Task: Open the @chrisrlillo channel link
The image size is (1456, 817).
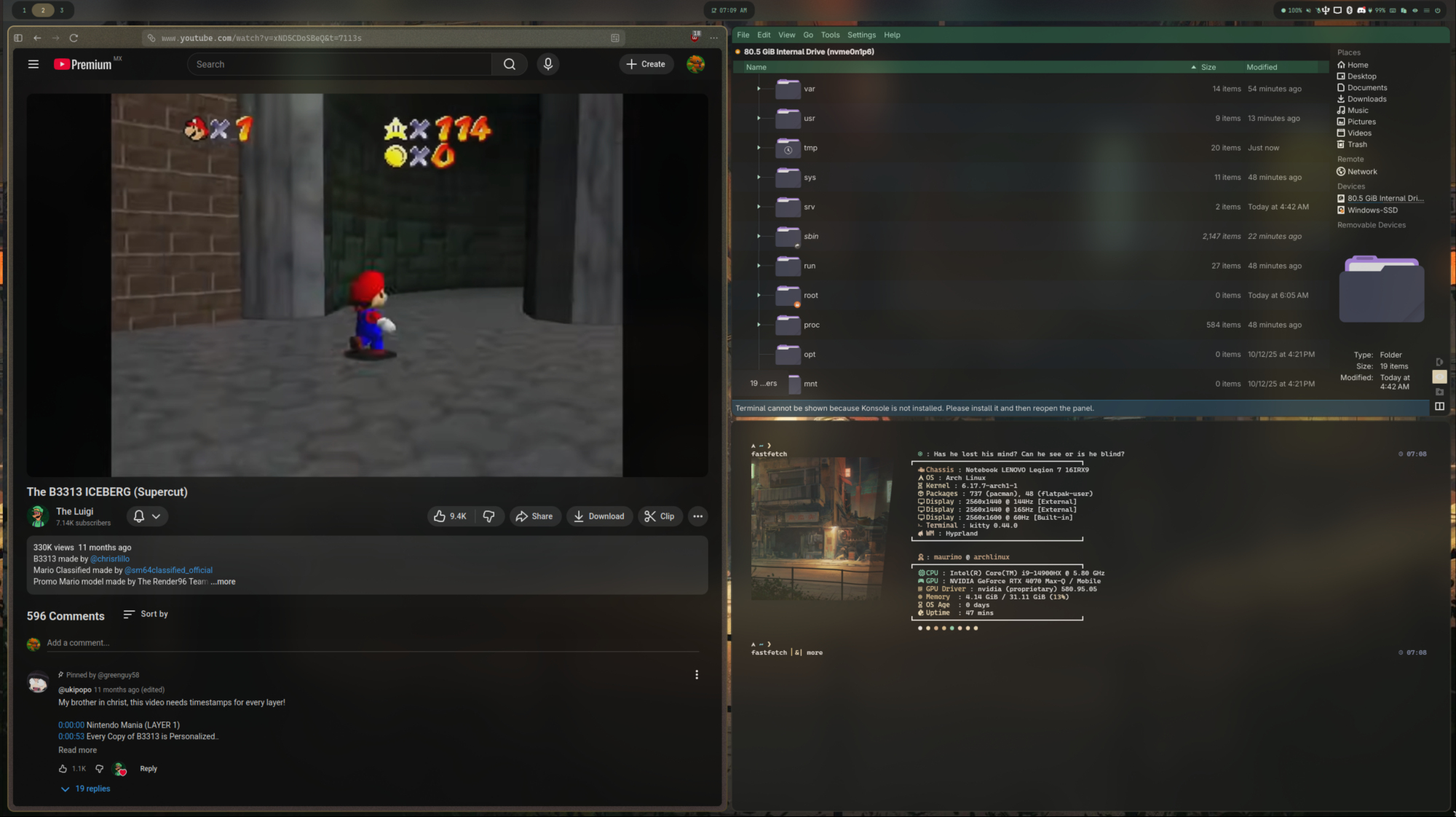Action: (x=110, y=559)
